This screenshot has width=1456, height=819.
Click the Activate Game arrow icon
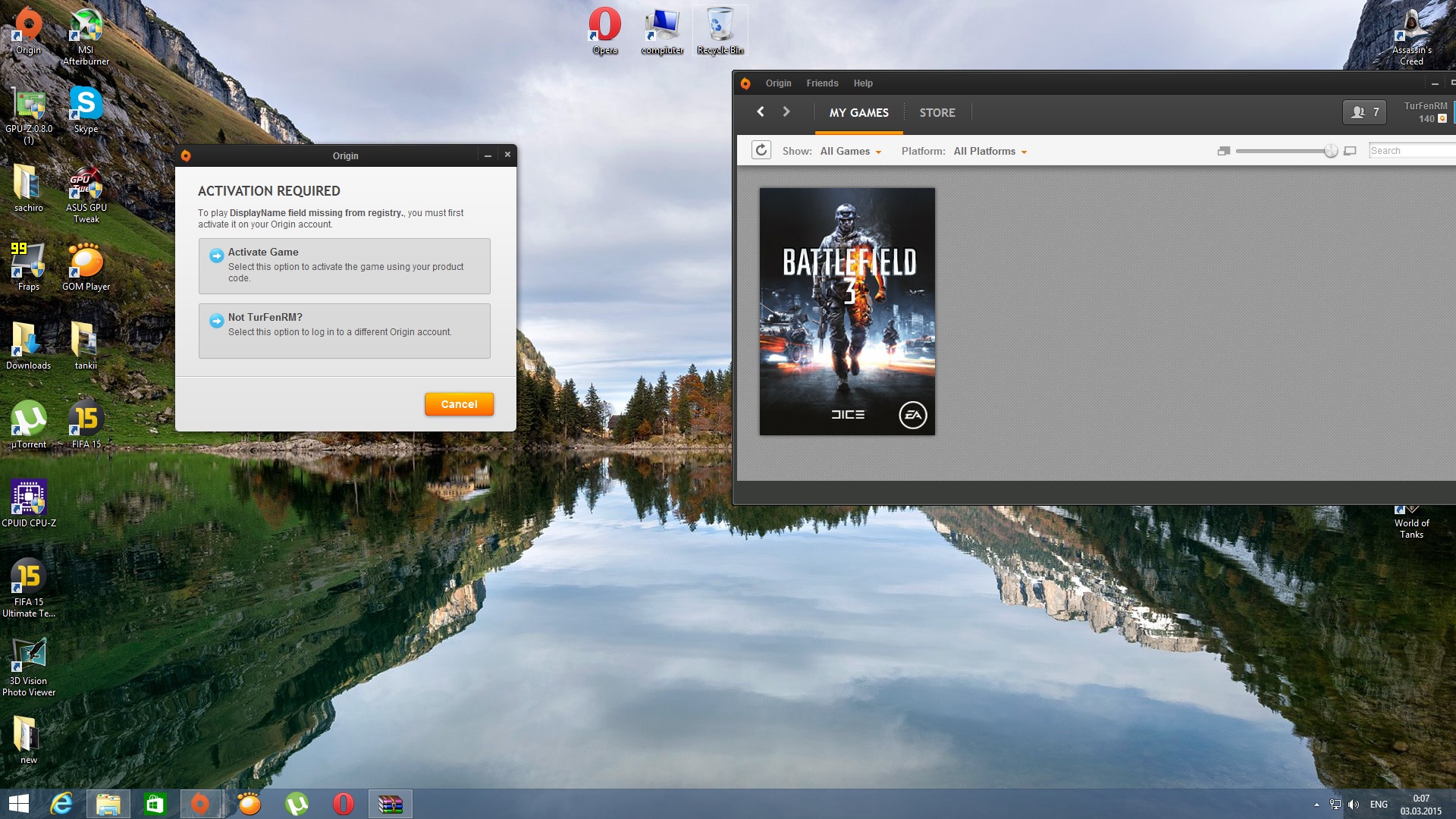coord(217,256)
